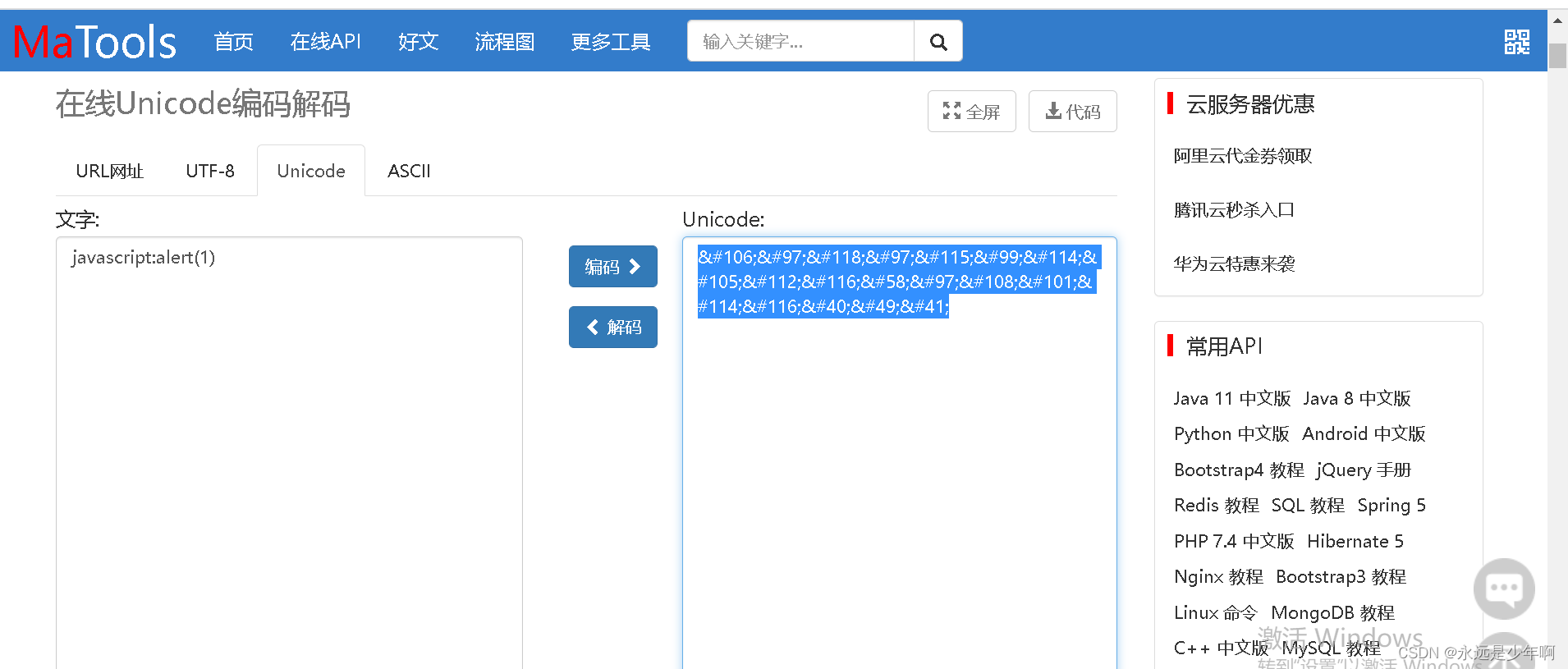Click the 编码 encode button
The height and width of the screenshot is (669, 1568).
pyautogui.click(x=613, y=267)
